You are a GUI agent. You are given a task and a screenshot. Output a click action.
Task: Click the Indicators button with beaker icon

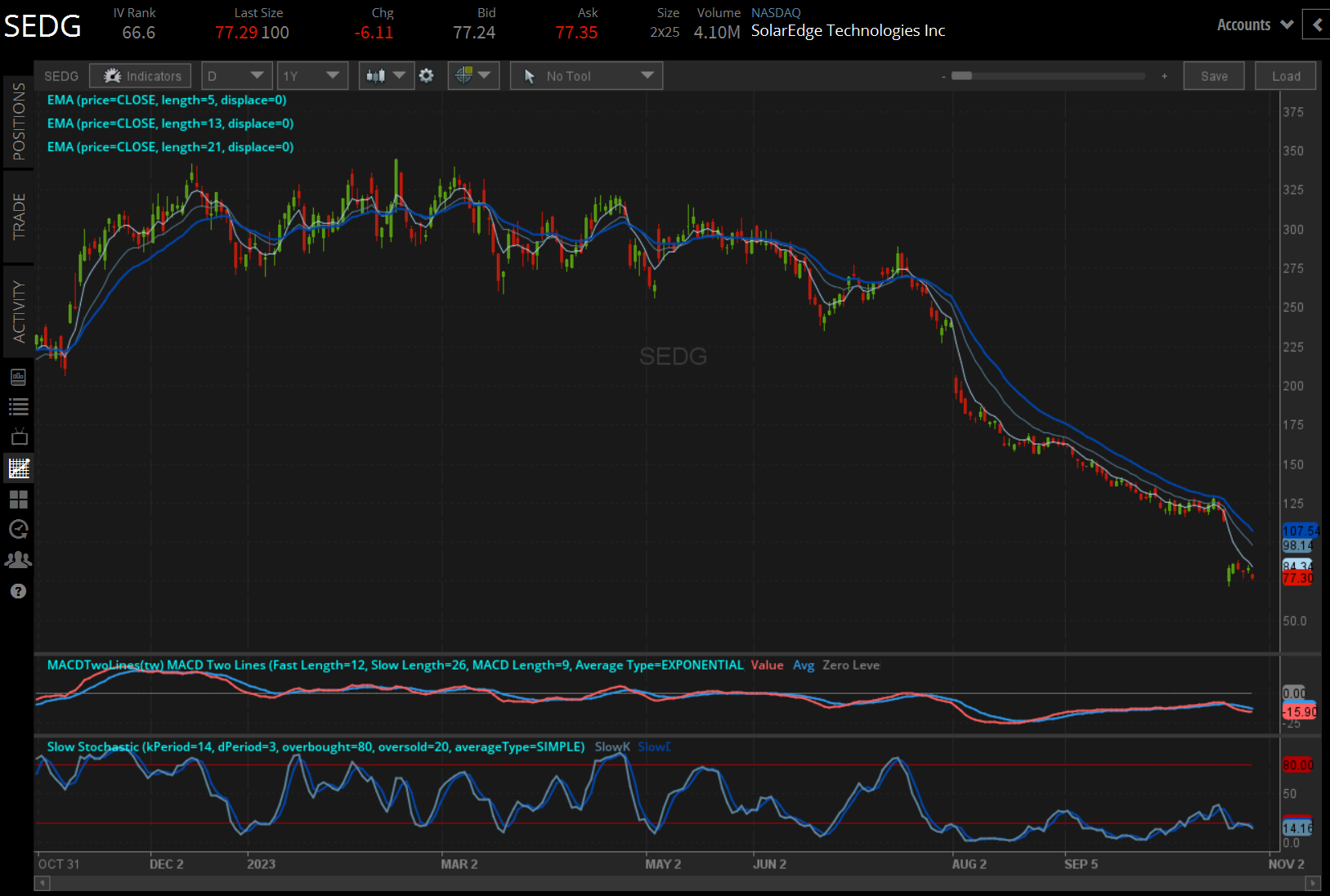click(140, 75)
